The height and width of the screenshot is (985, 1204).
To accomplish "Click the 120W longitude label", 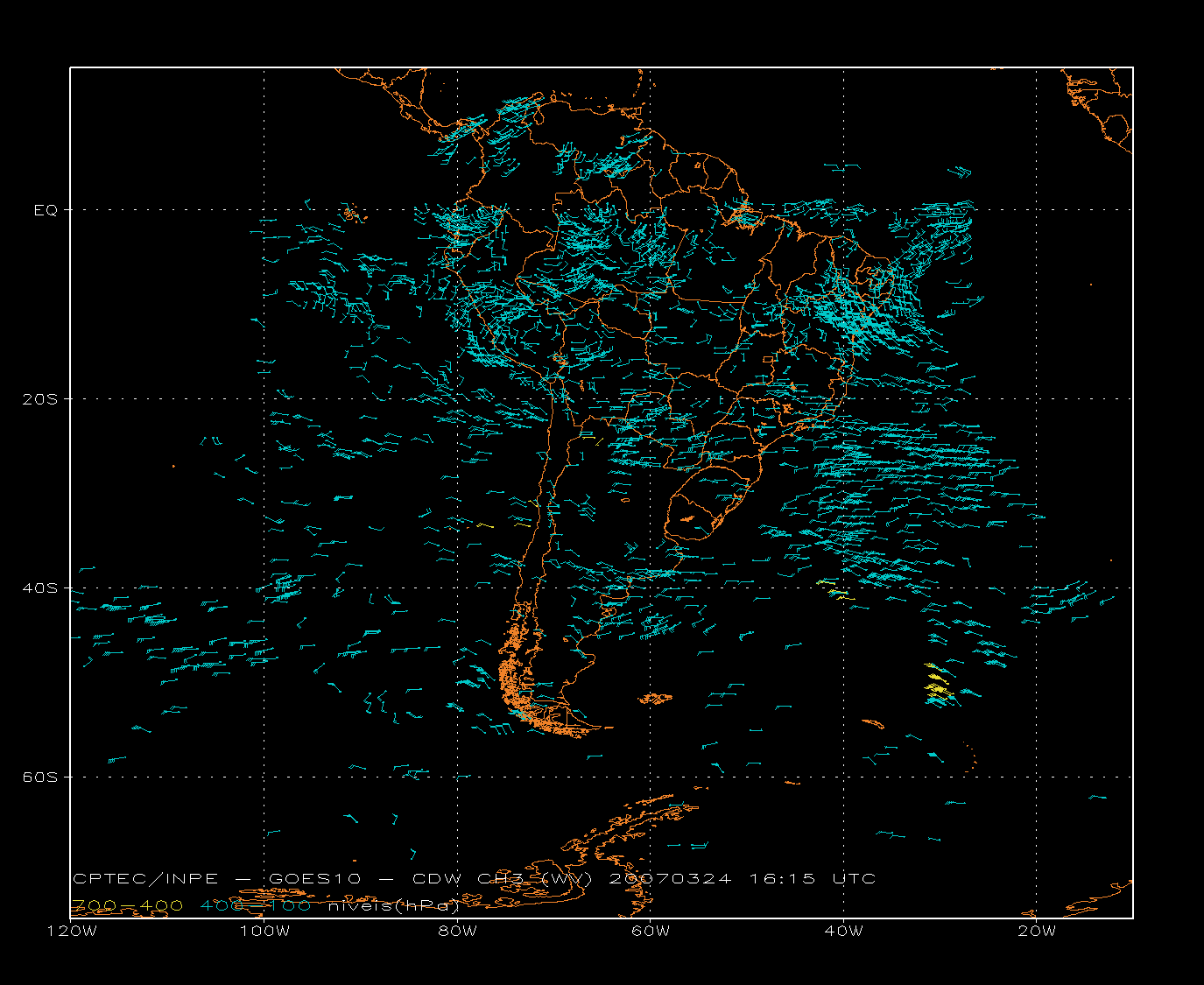I will [x=72, y=931].
